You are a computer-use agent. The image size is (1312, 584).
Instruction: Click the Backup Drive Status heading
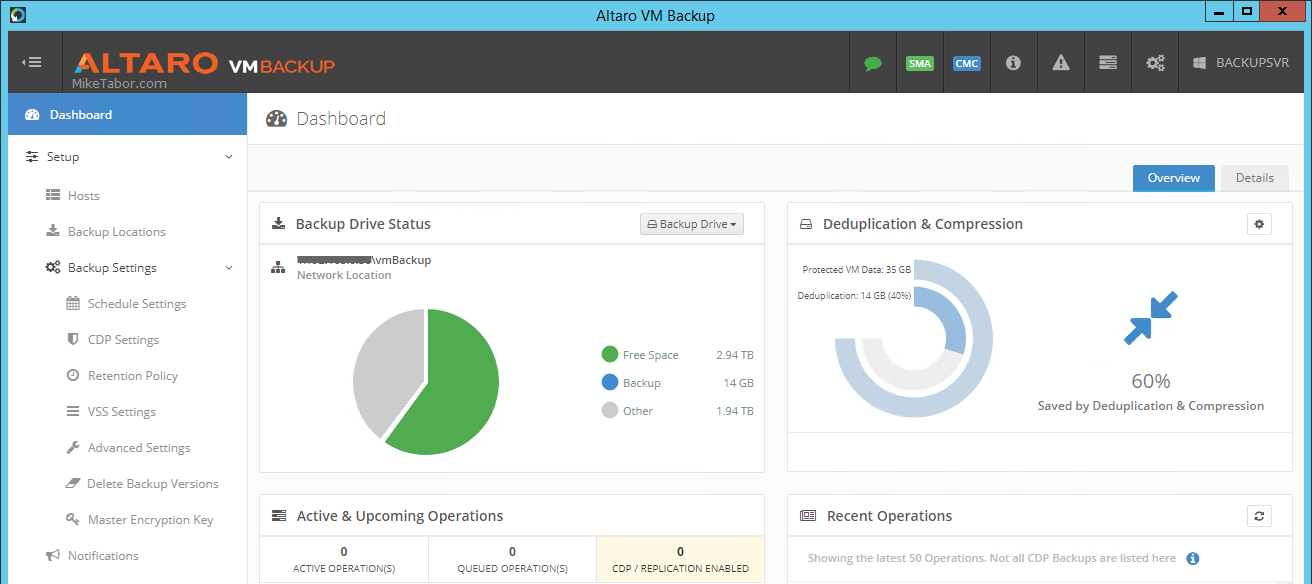[x=363, y=224]
